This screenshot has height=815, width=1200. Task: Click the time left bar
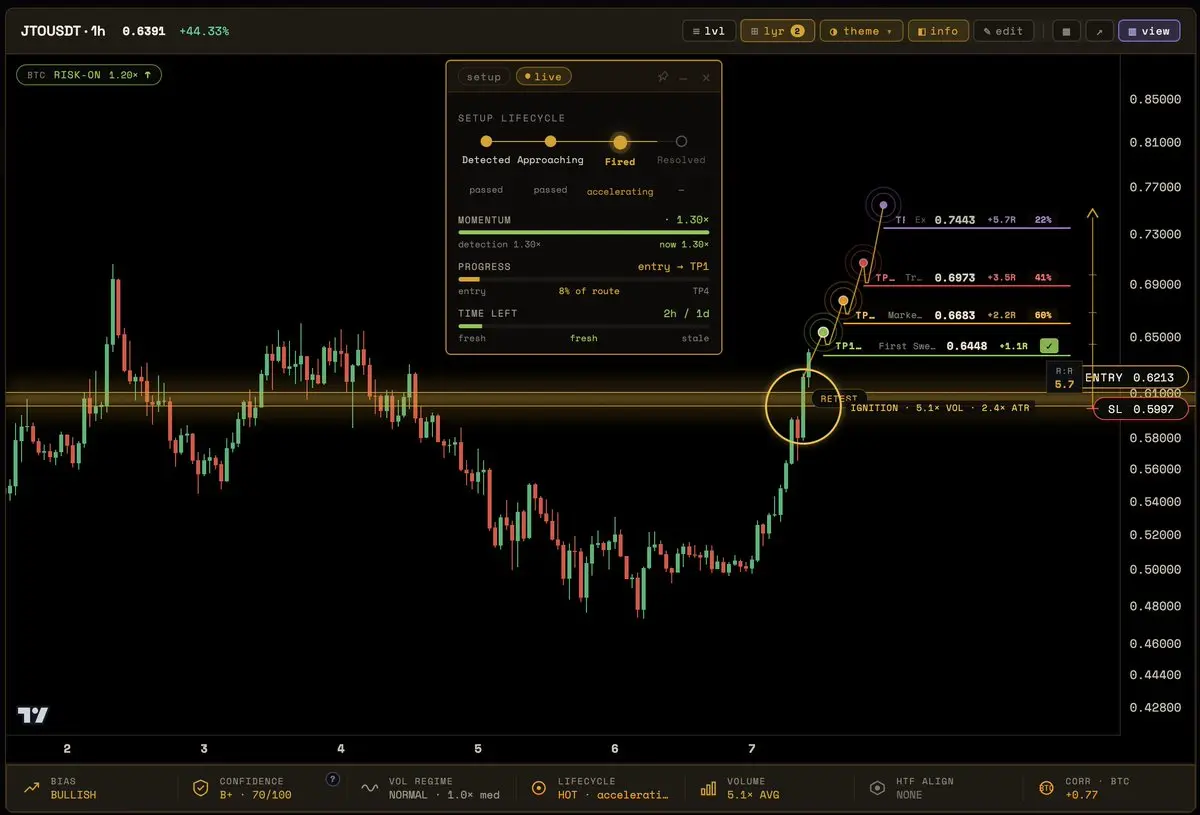(x=583, y=326)
